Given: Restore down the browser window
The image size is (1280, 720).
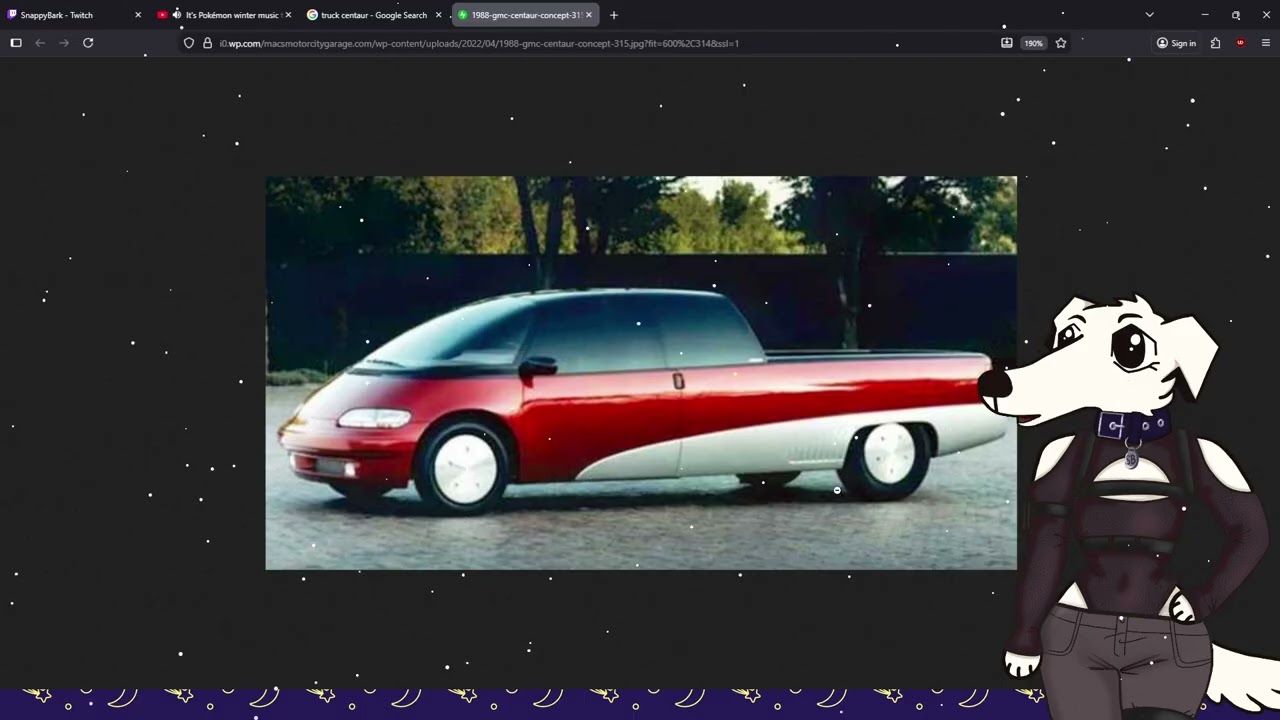Looking at the screenshot, I should (1236, 15).
